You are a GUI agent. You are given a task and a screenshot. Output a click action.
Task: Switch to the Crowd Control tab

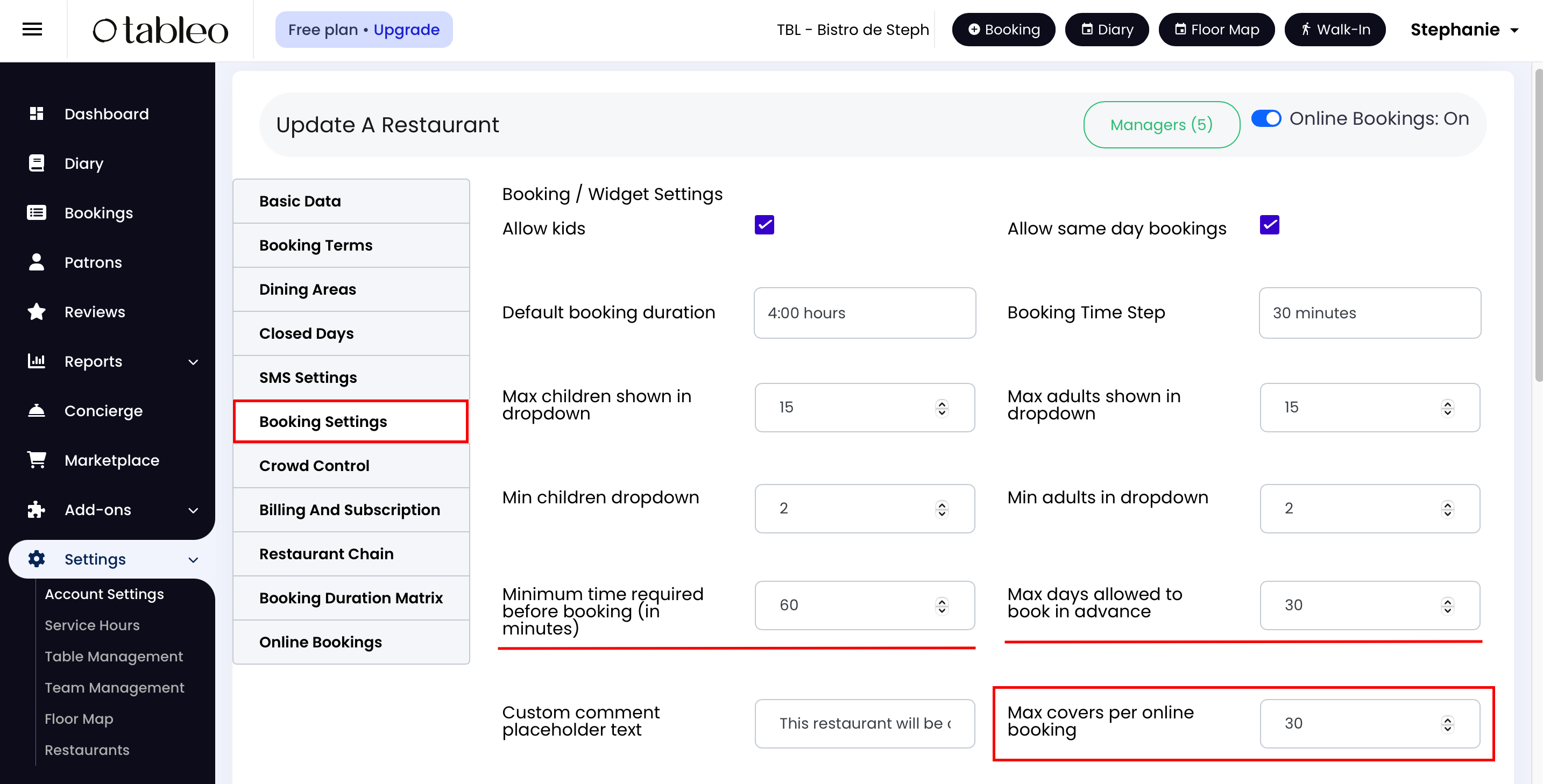(x=314, y=466)
